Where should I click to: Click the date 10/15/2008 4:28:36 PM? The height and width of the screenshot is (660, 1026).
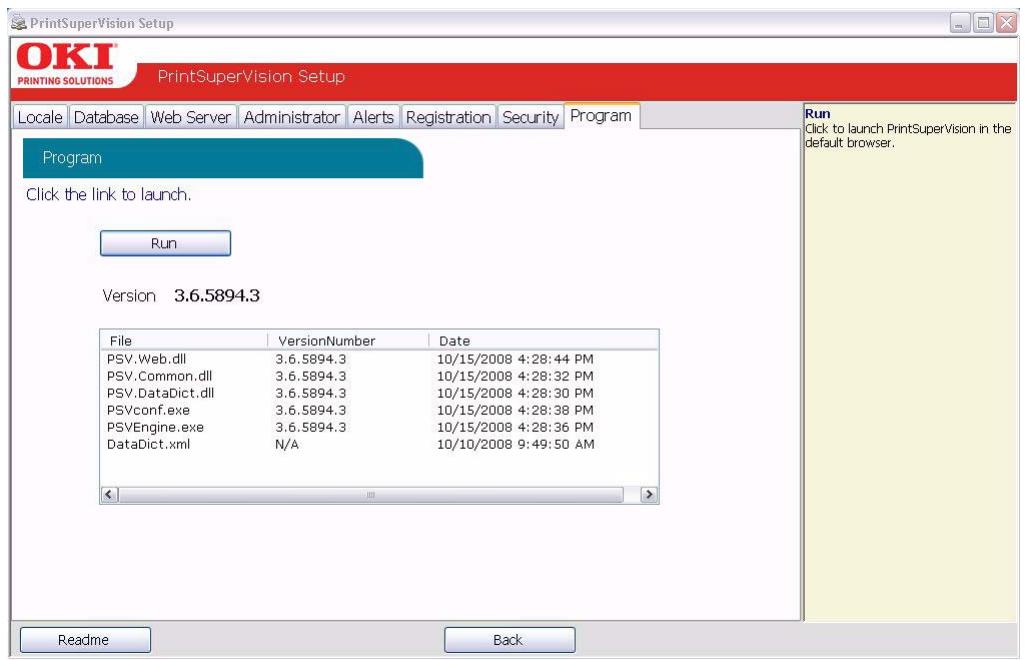(515, 426)
